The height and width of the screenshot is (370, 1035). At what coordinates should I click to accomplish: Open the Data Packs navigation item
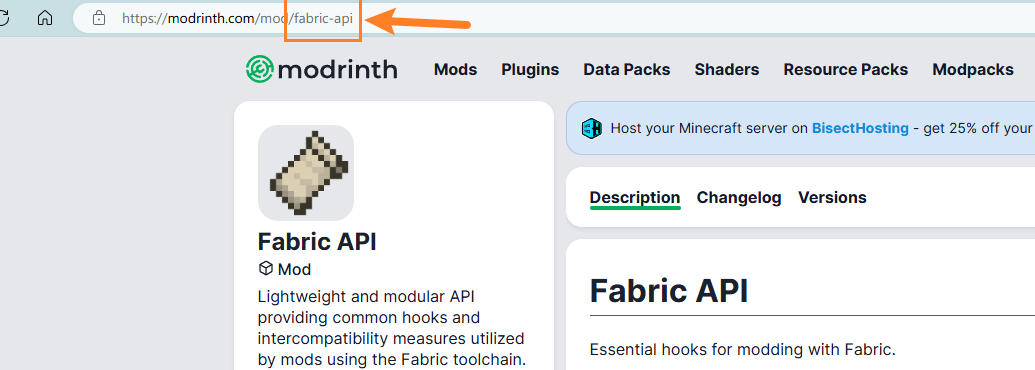click(626, 69)
